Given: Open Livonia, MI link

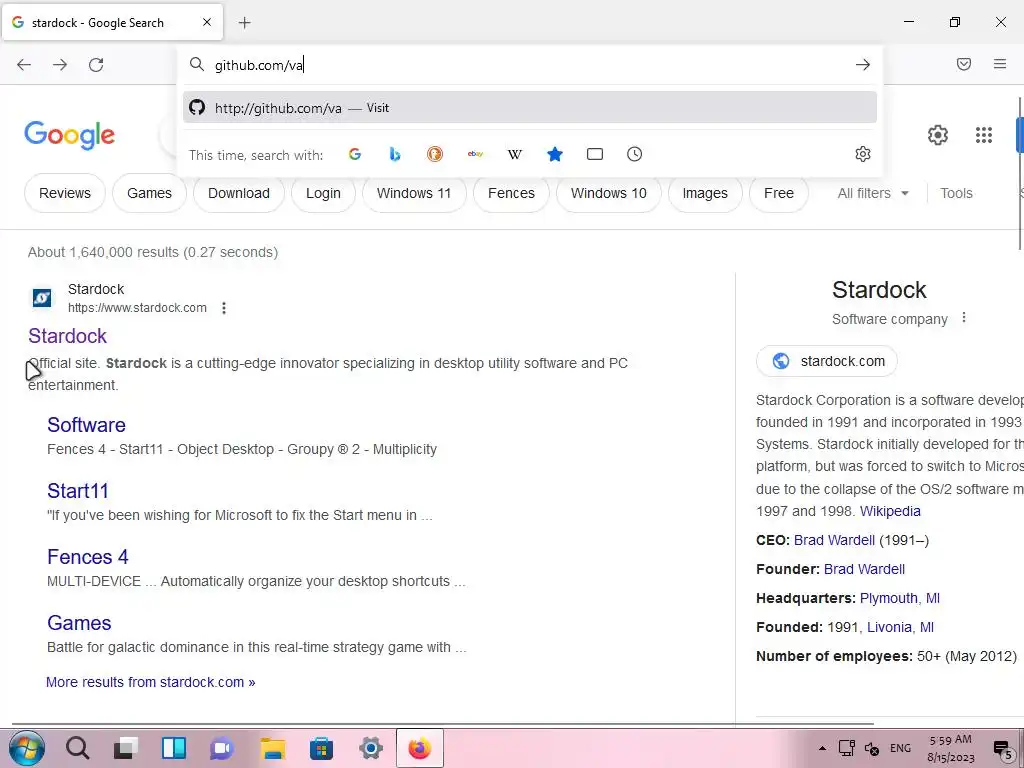Looking at the screenshot, I should (x=900, y=627).
